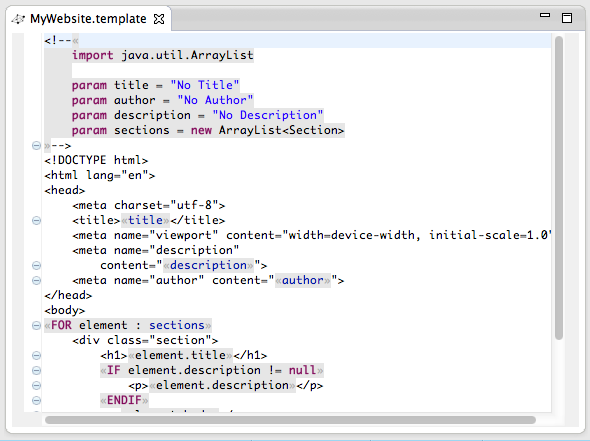Collapse the FOR element : sections block
The width and height of the screenshot is (590, 441).
click(36, 325)
